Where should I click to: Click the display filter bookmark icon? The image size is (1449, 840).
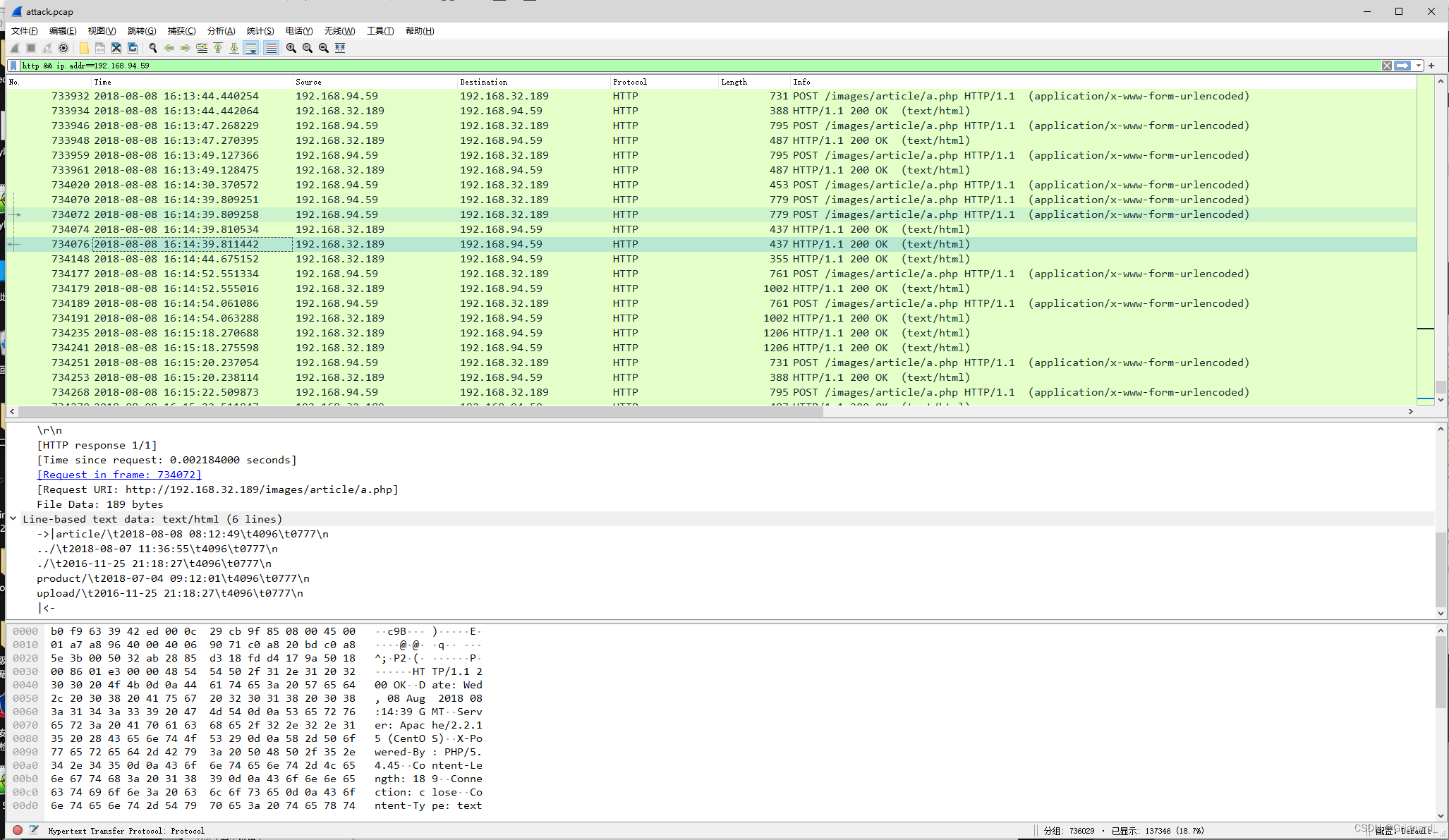pyautogui.click(x=13, y=66)
